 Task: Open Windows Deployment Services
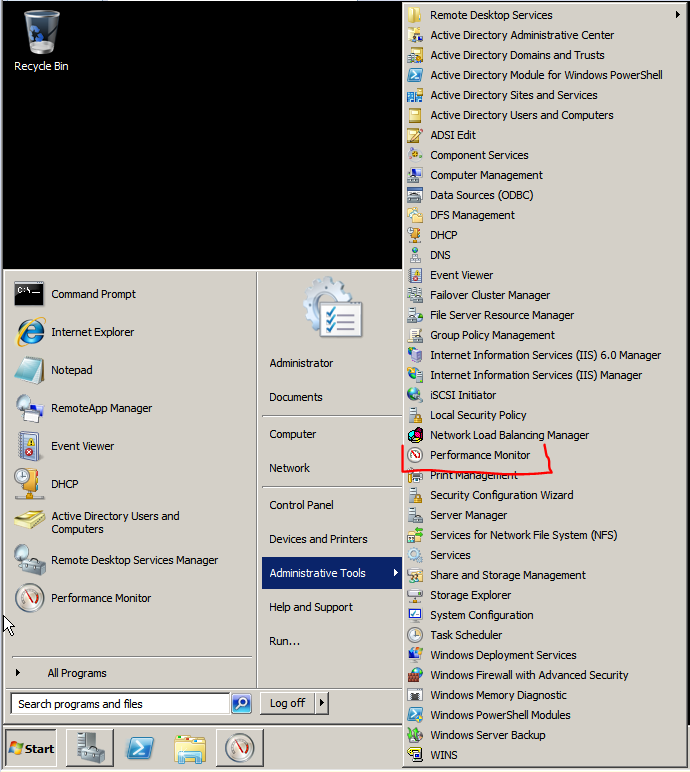[503, 655]
